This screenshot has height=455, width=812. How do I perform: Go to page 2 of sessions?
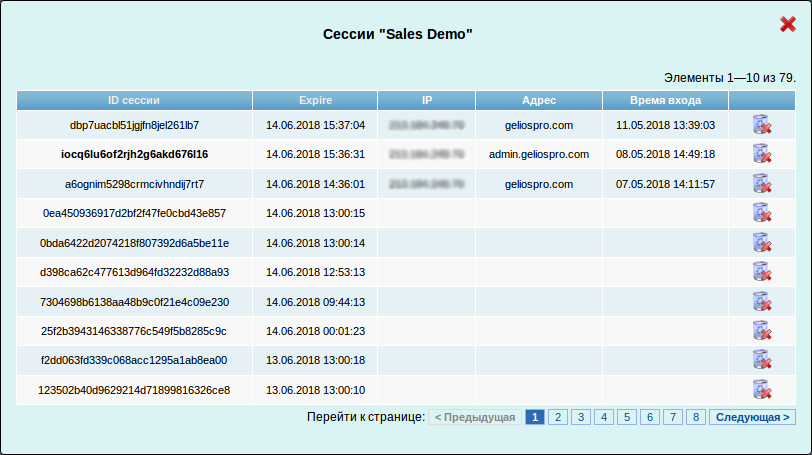point(557,417)
